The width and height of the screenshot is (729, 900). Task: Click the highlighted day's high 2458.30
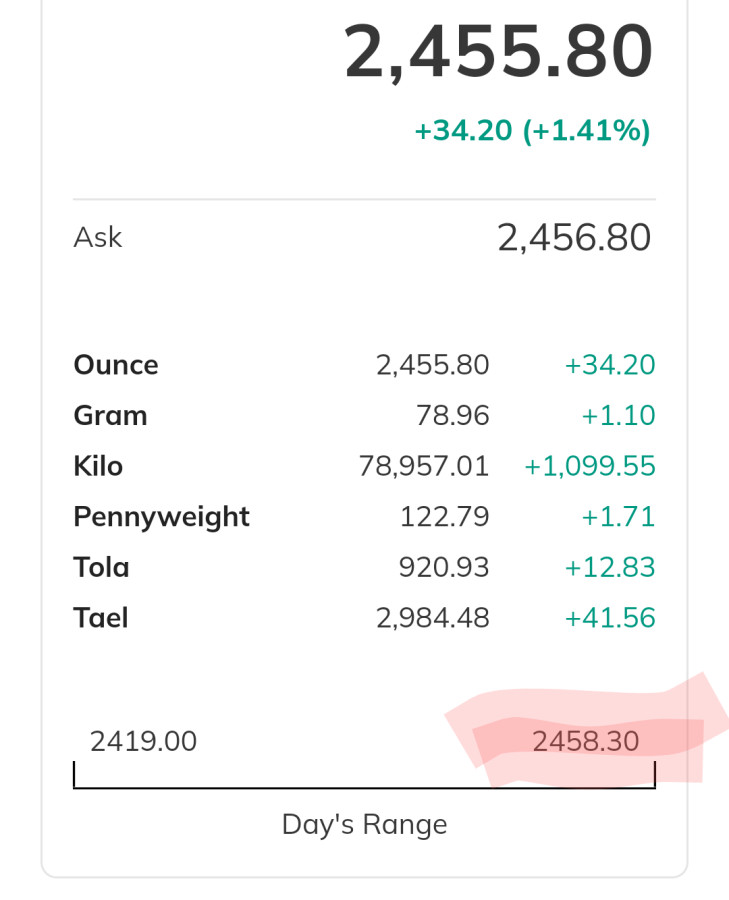click(586, 741)
